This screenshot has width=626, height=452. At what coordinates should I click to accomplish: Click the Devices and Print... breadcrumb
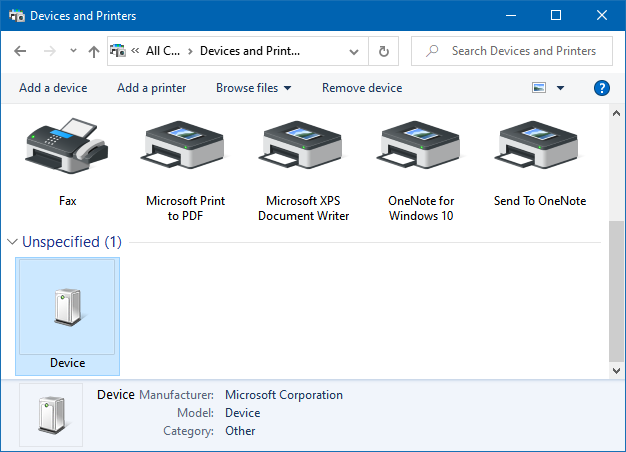250,51
